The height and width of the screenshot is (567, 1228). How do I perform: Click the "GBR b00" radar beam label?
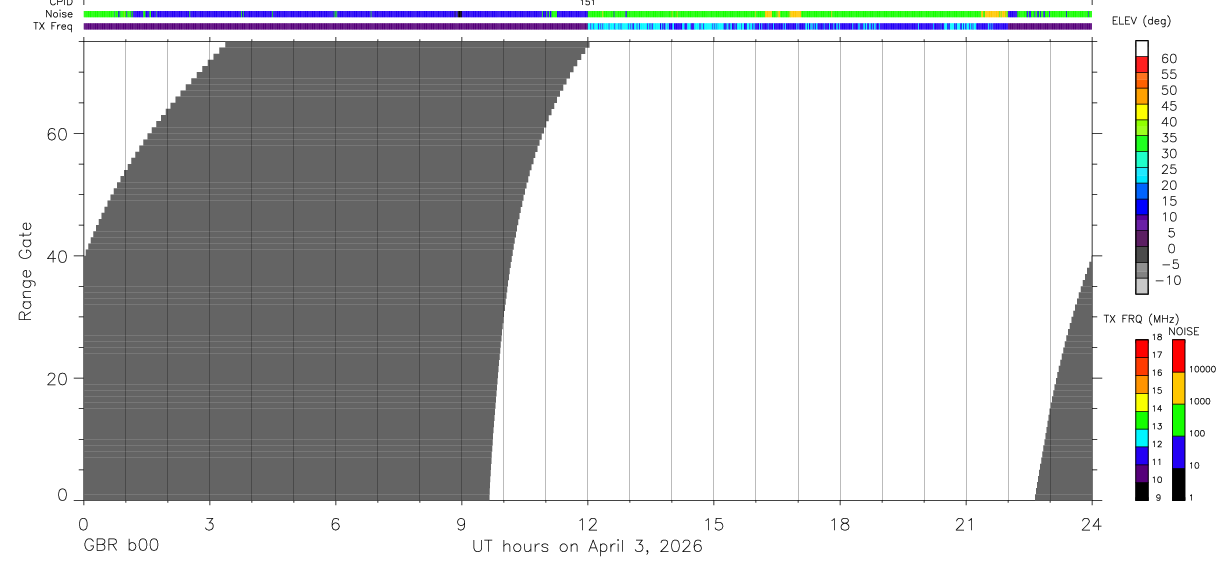121,546
